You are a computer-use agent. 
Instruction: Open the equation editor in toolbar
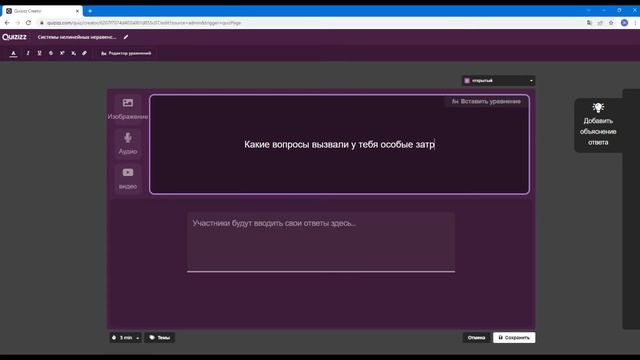coord(126,53)
